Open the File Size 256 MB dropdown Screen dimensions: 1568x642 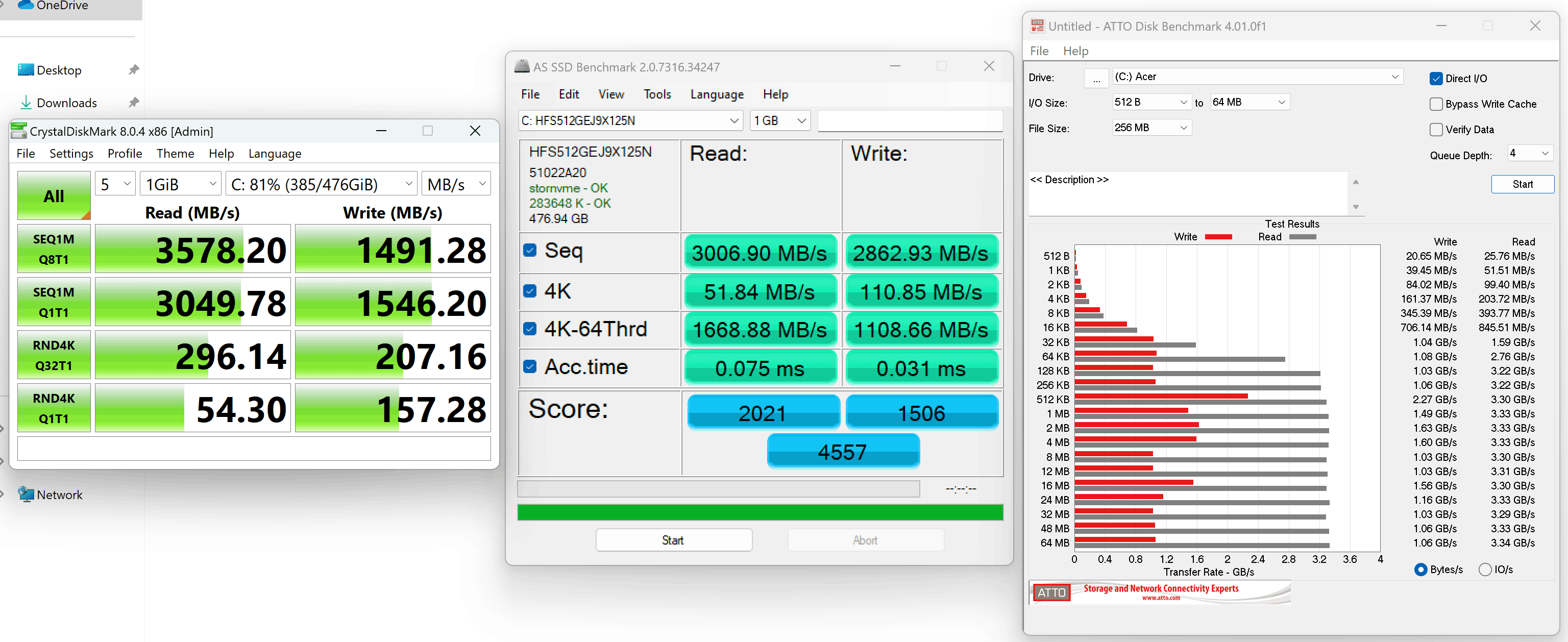coord(1151,128)
